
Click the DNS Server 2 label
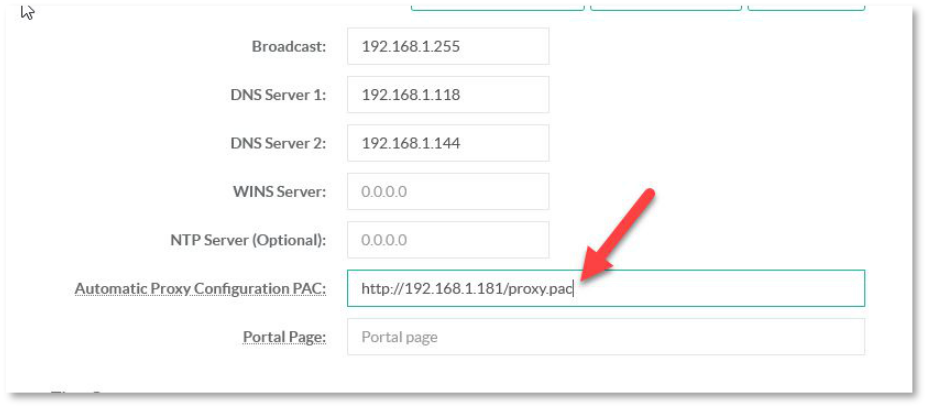277,143
